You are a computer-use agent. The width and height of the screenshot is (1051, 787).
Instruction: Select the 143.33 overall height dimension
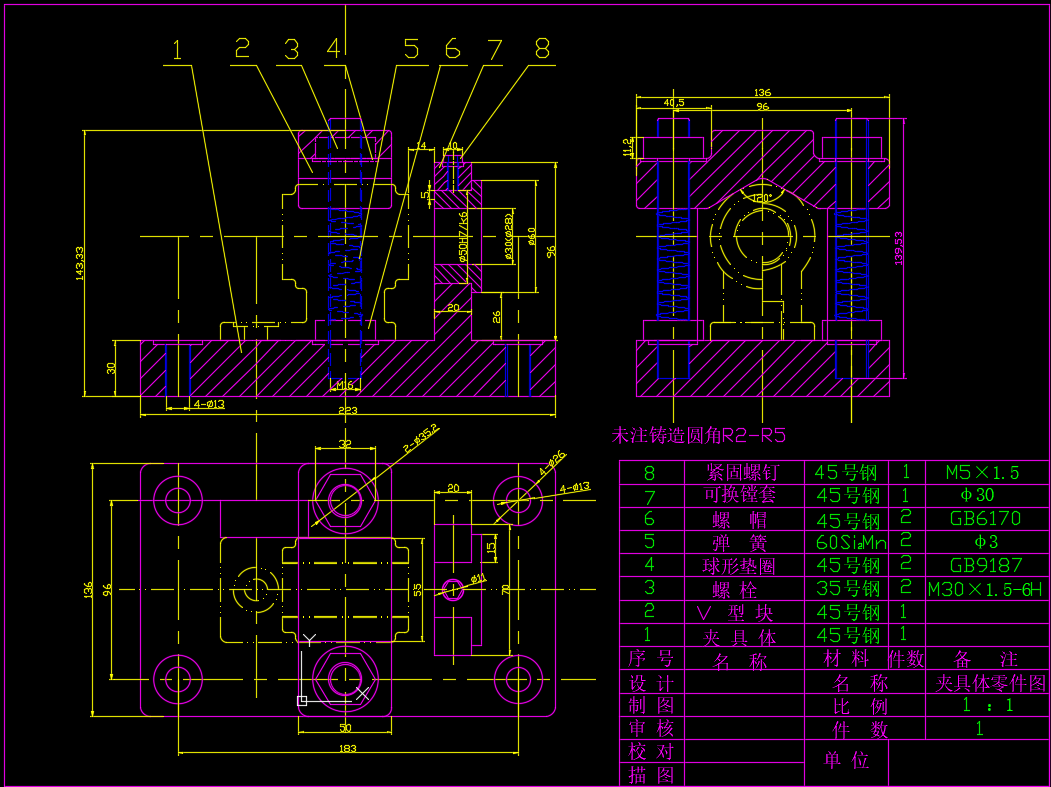click(80, 263)
